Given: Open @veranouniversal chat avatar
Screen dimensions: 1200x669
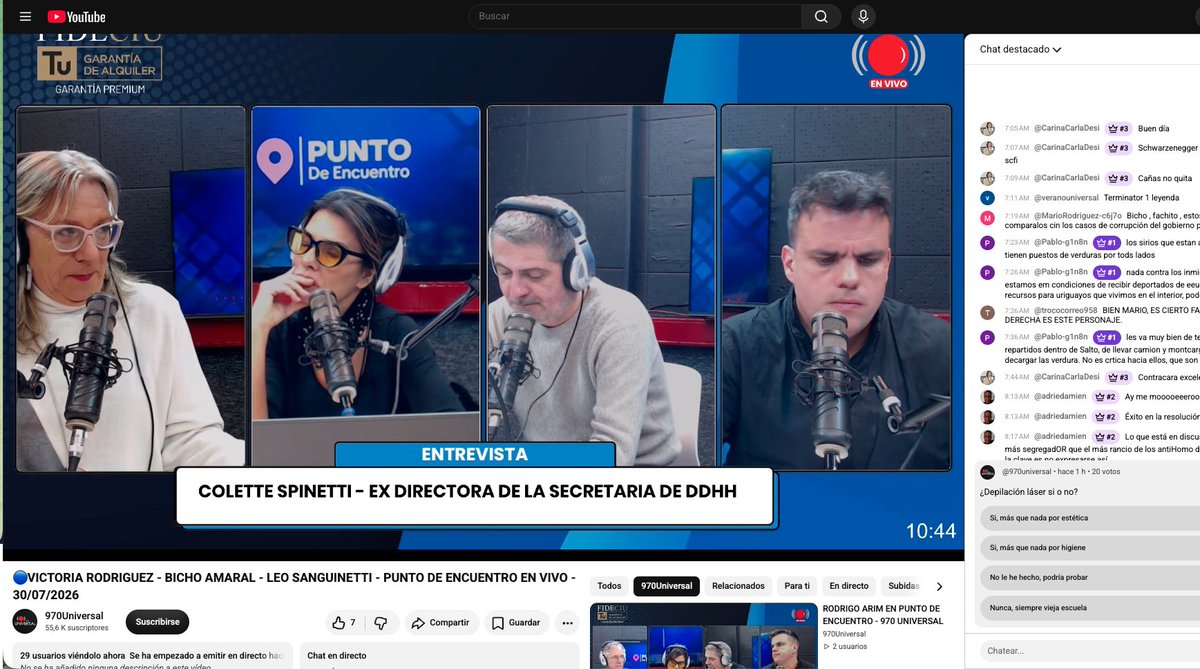Looking at the screenshot, I should pyautogui.click(x=987, y=198).
